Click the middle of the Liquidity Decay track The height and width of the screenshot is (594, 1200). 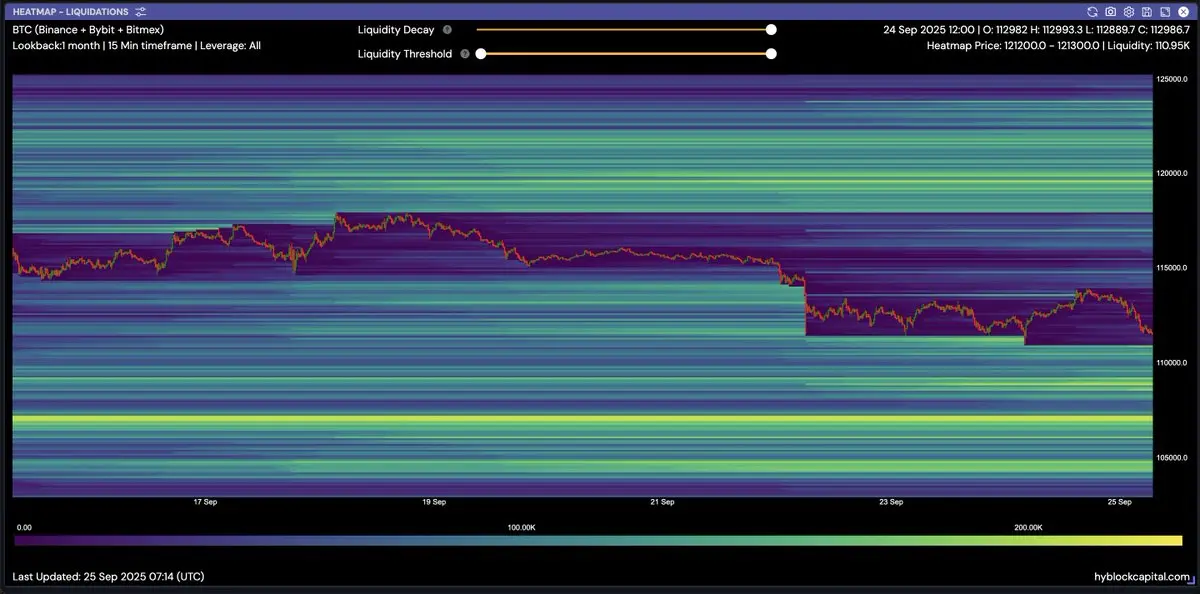pyautogui.click(x=624, y=30)
